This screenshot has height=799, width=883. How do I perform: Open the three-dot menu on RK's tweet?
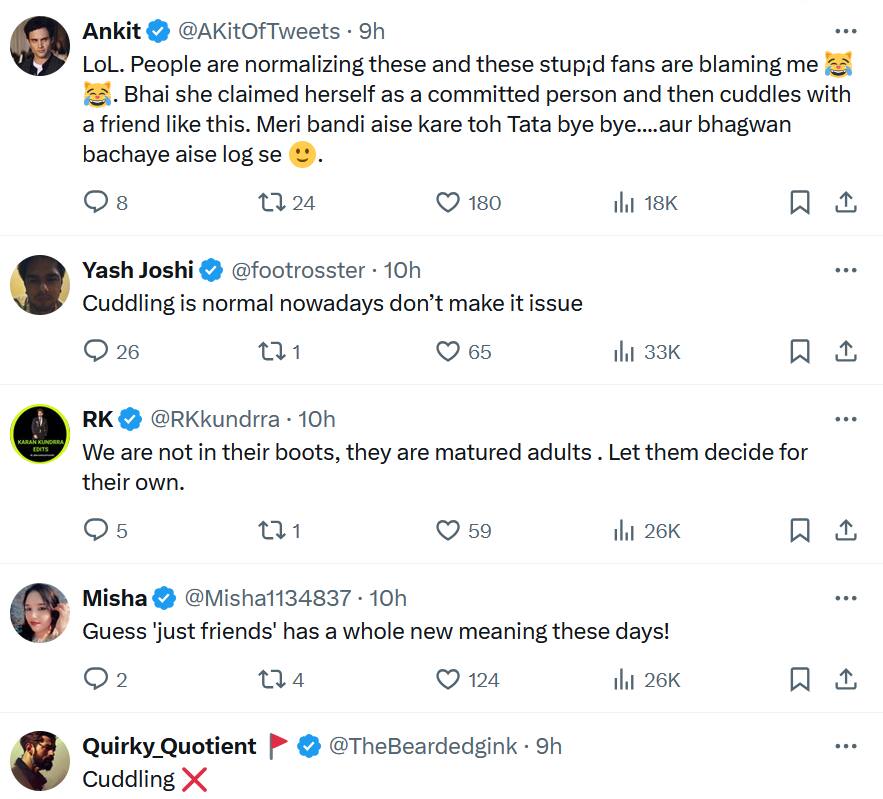coord(845,419)
